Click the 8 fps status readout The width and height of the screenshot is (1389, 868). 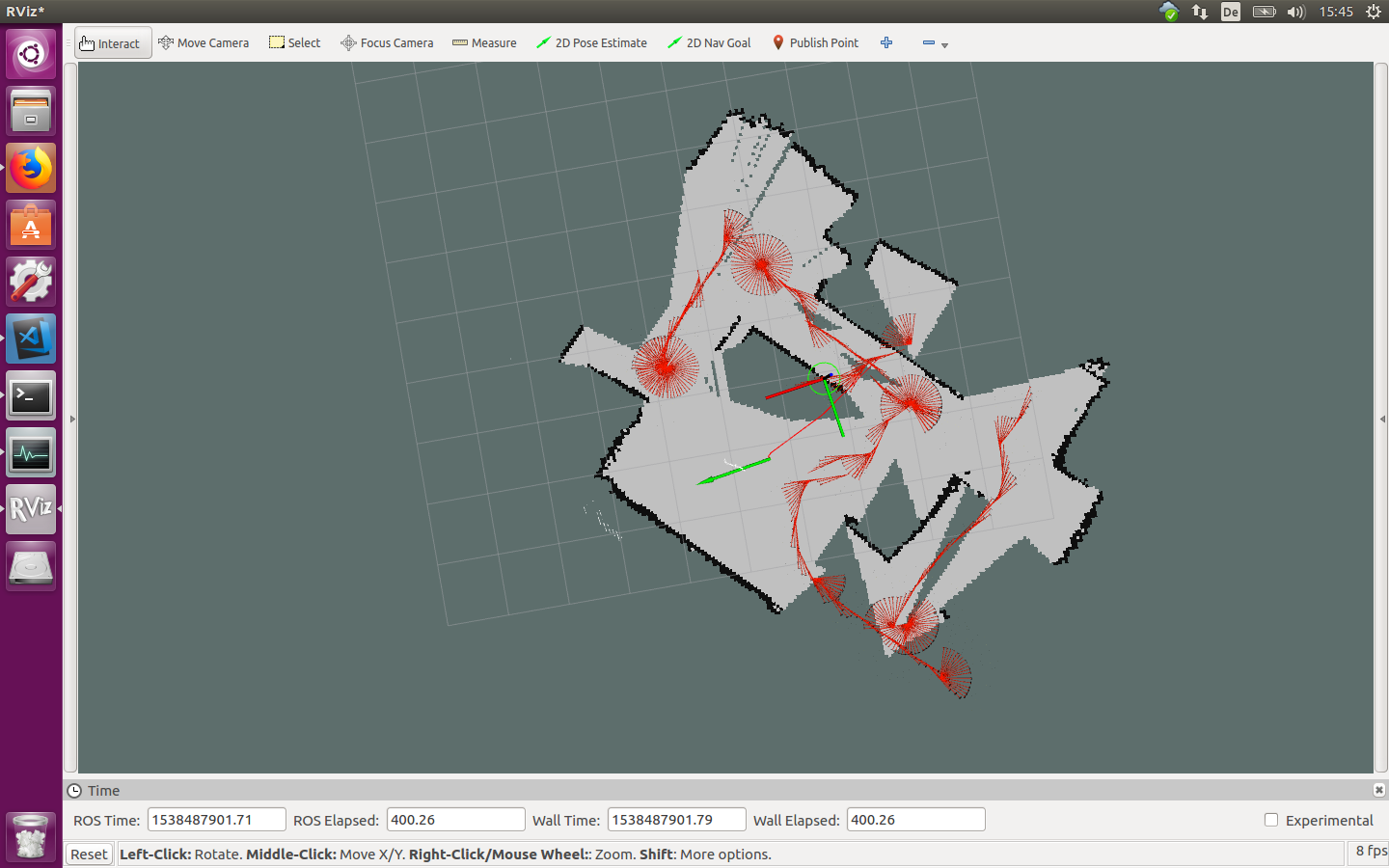1370,851
